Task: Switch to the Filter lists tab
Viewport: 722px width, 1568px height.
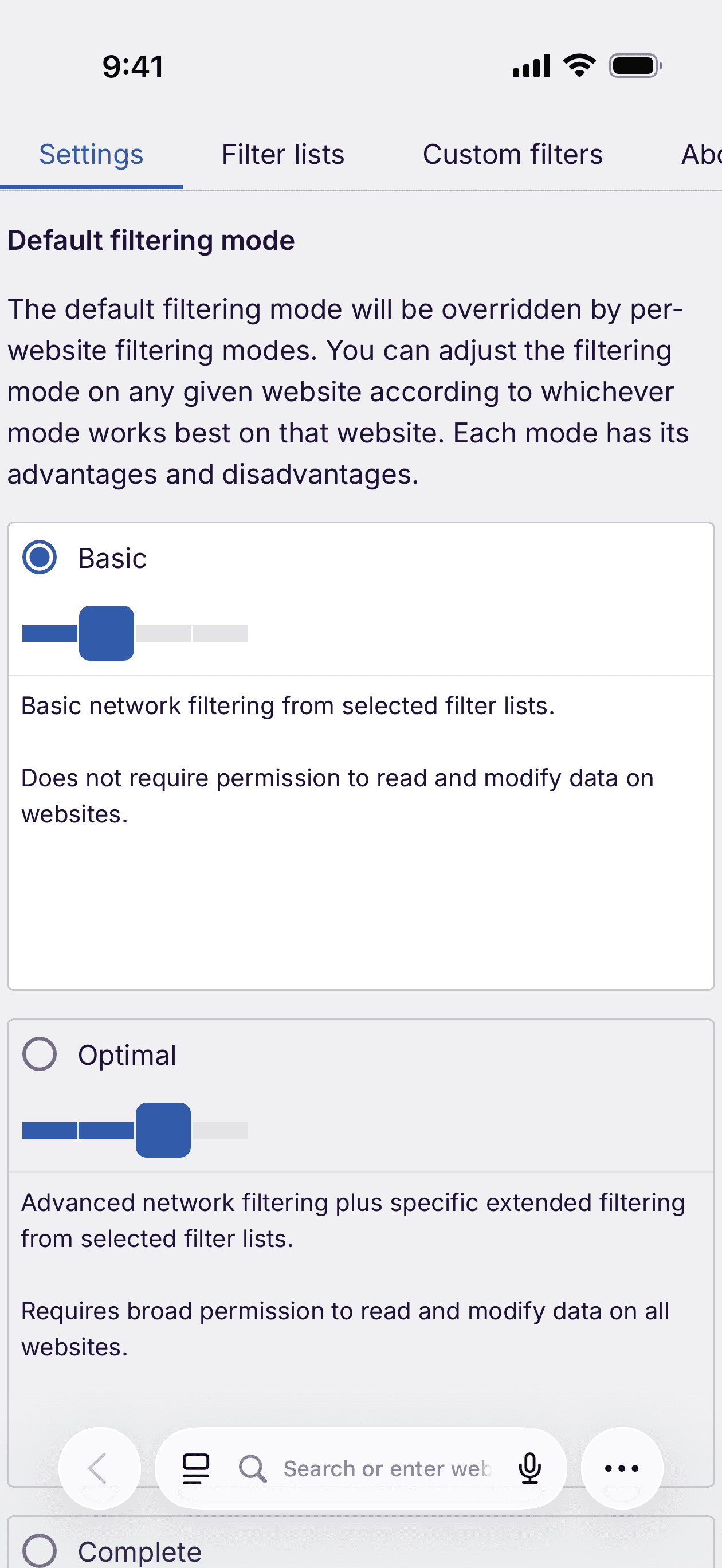Action: click(x=282, y=154)
